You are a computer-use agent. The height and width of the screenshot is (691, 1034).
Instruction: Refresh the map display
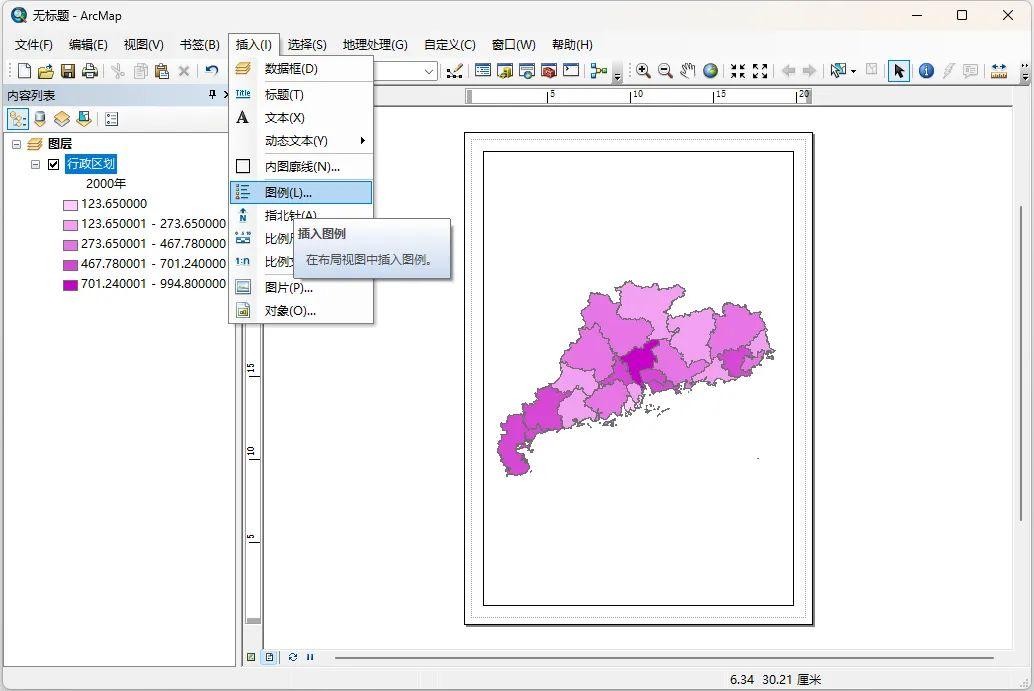pos(293,657)
